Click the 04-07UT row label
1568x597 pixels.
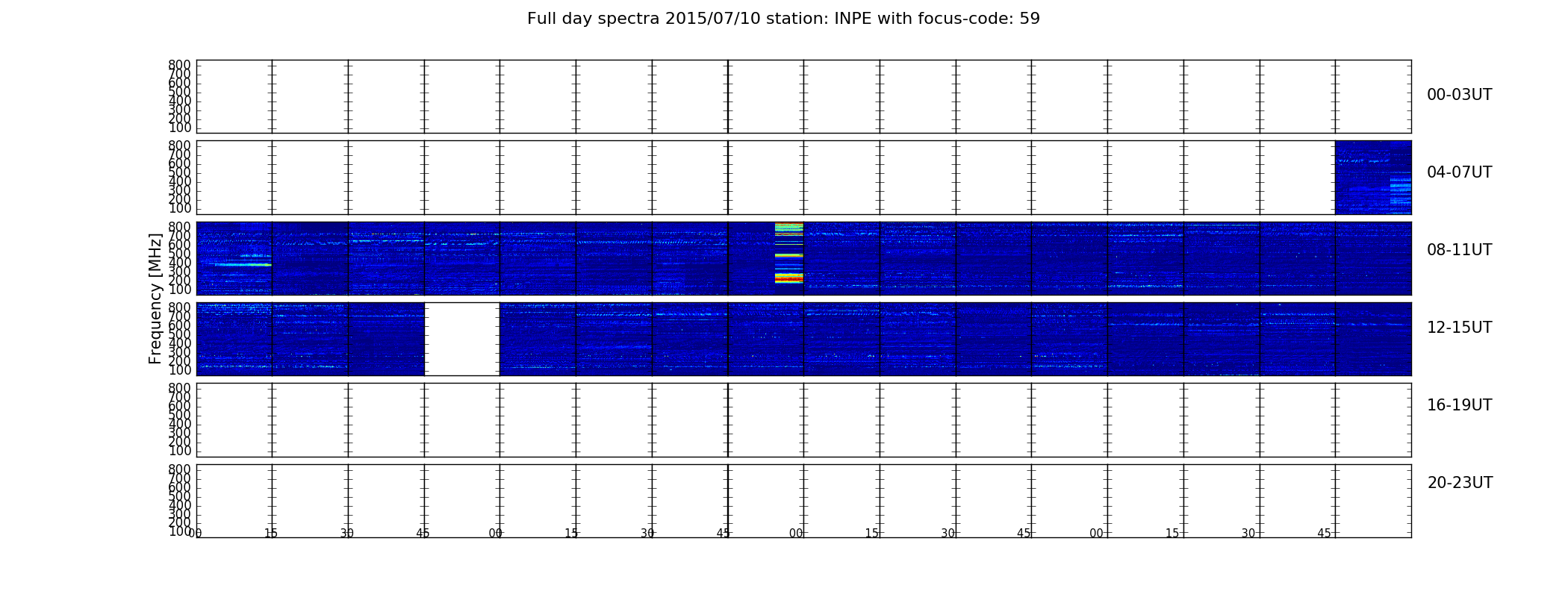point(1459,172)
